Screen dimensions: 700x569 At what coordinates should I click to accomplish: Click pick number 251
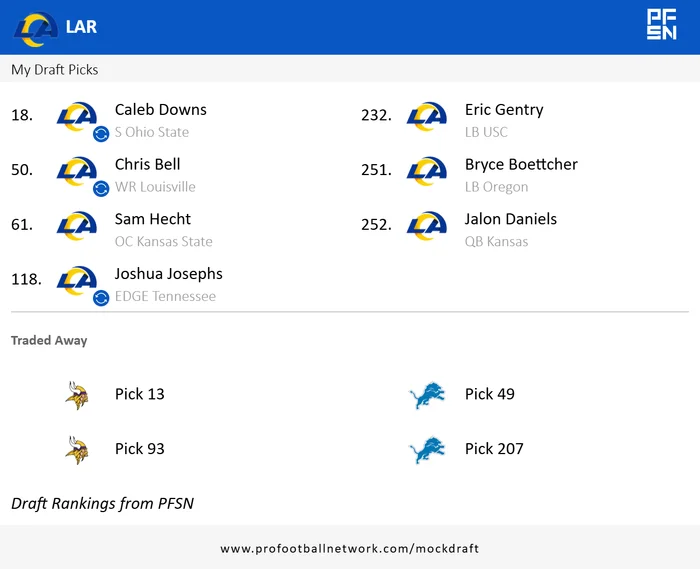[376, 170]
